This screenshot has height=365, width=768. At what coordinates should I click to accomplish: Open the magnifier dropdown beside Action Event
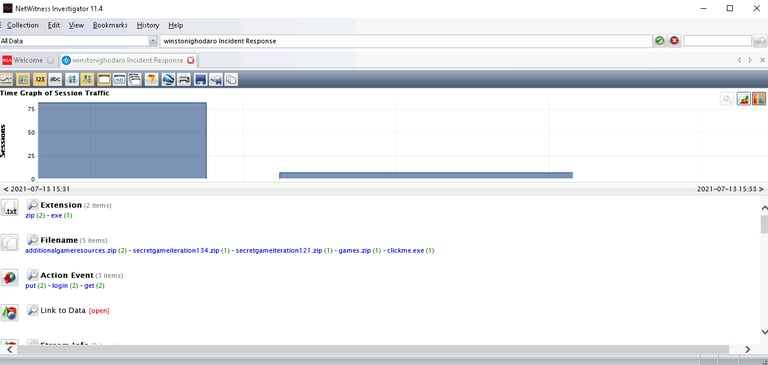click(32, 275)
